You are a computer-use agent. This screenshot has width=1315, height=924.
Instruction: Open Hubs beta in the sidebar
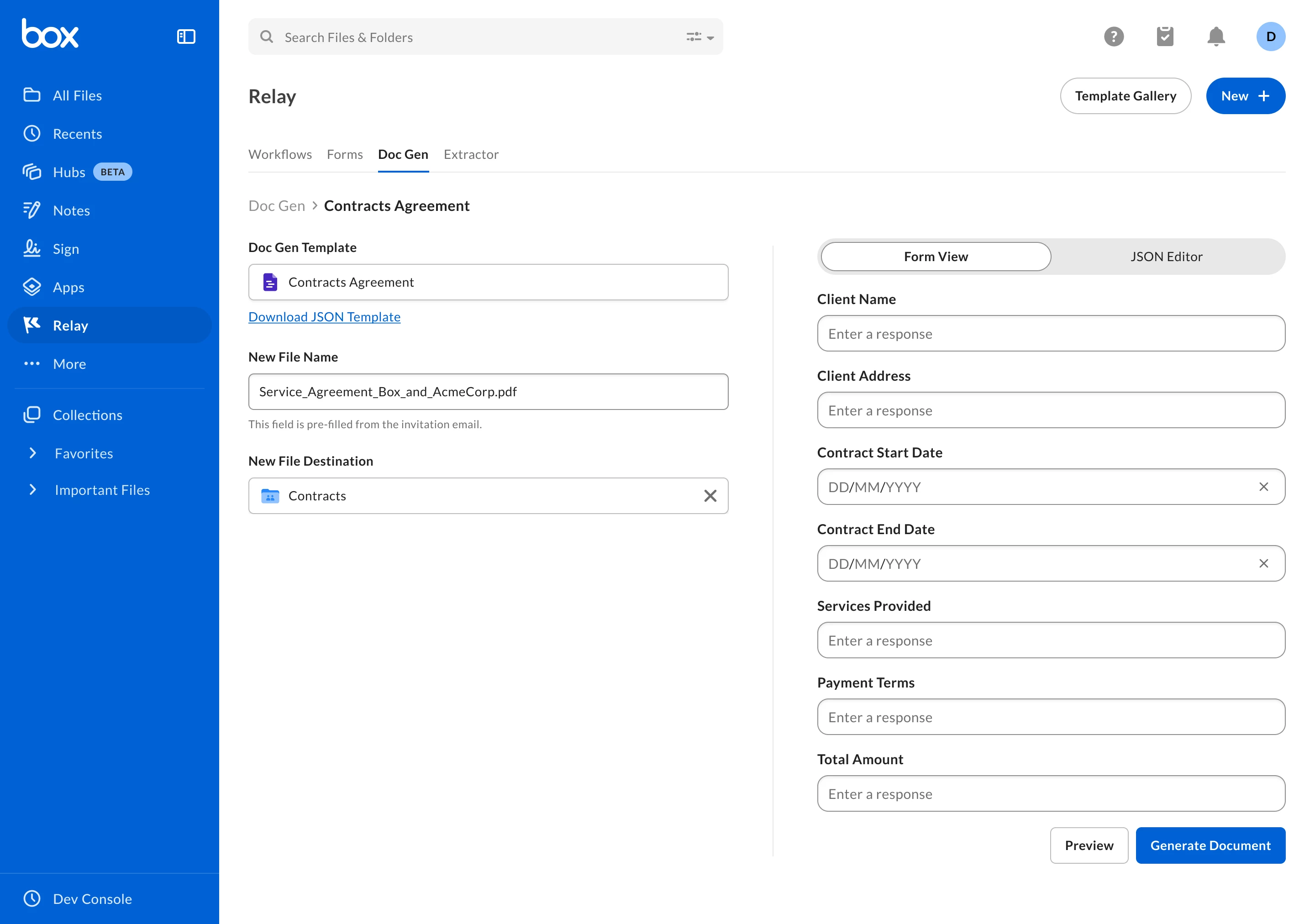pos(69,172)
